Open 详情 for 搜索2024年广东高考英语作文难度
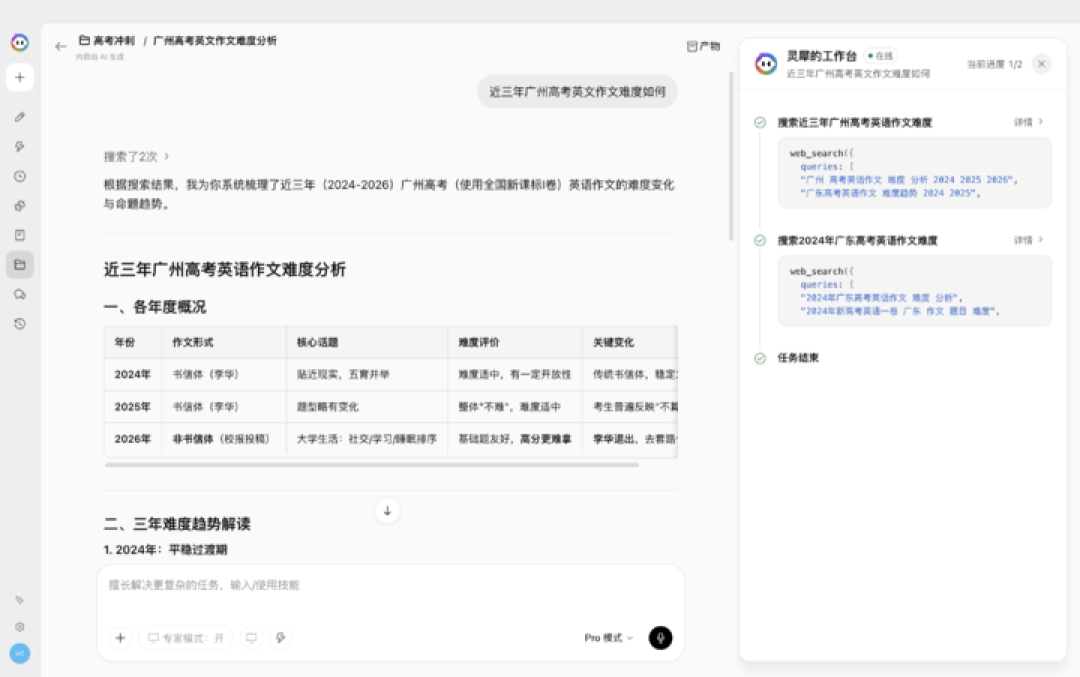The height and width of the screenshot is (677, 1080). (x=1028, y=240)
